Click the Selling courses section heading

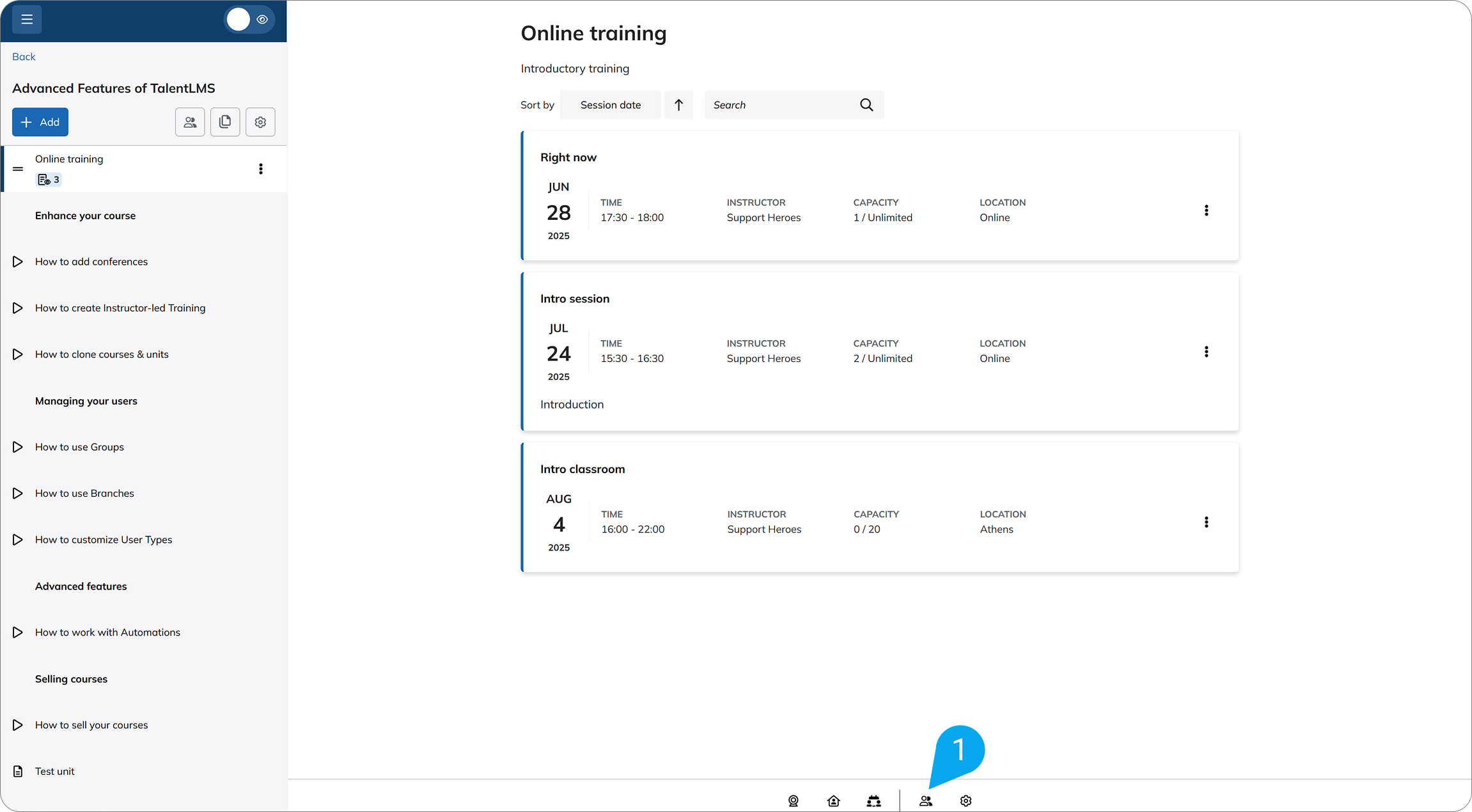coord(71,679)
